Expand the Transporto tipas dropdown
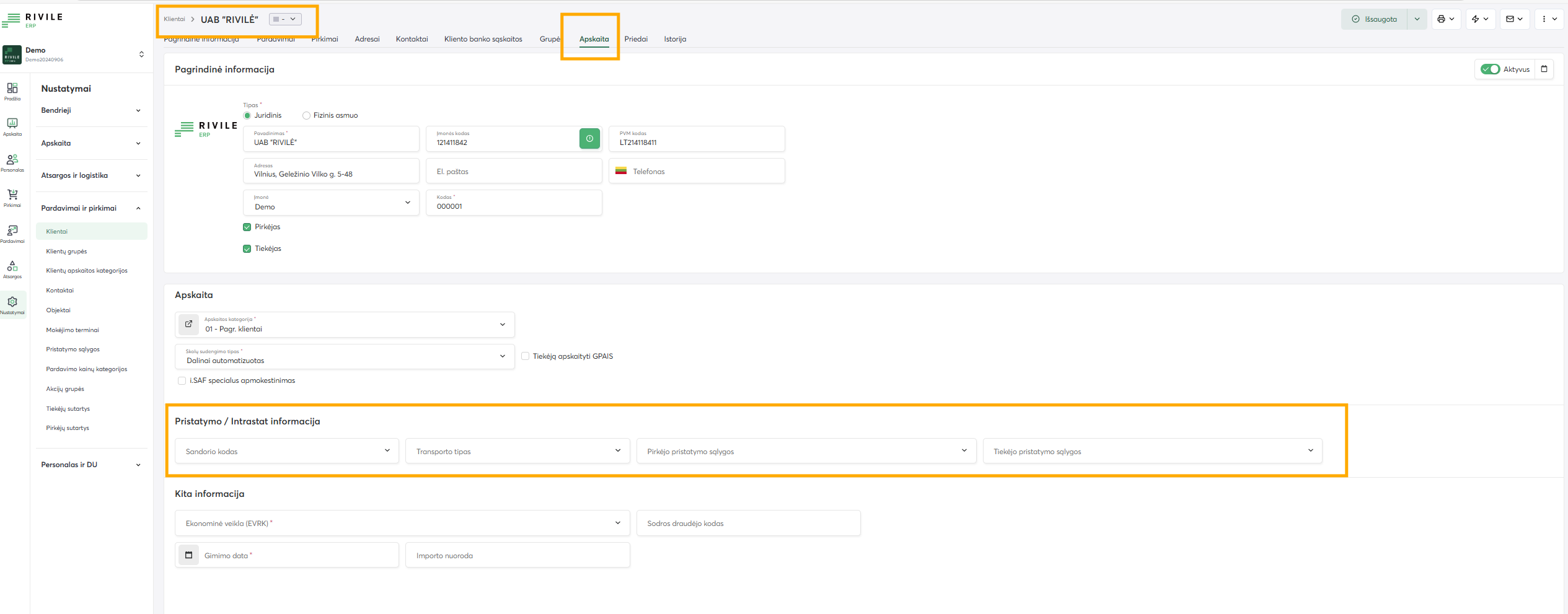This screenshot has height=614, width=1568. (x=517, y=451)
